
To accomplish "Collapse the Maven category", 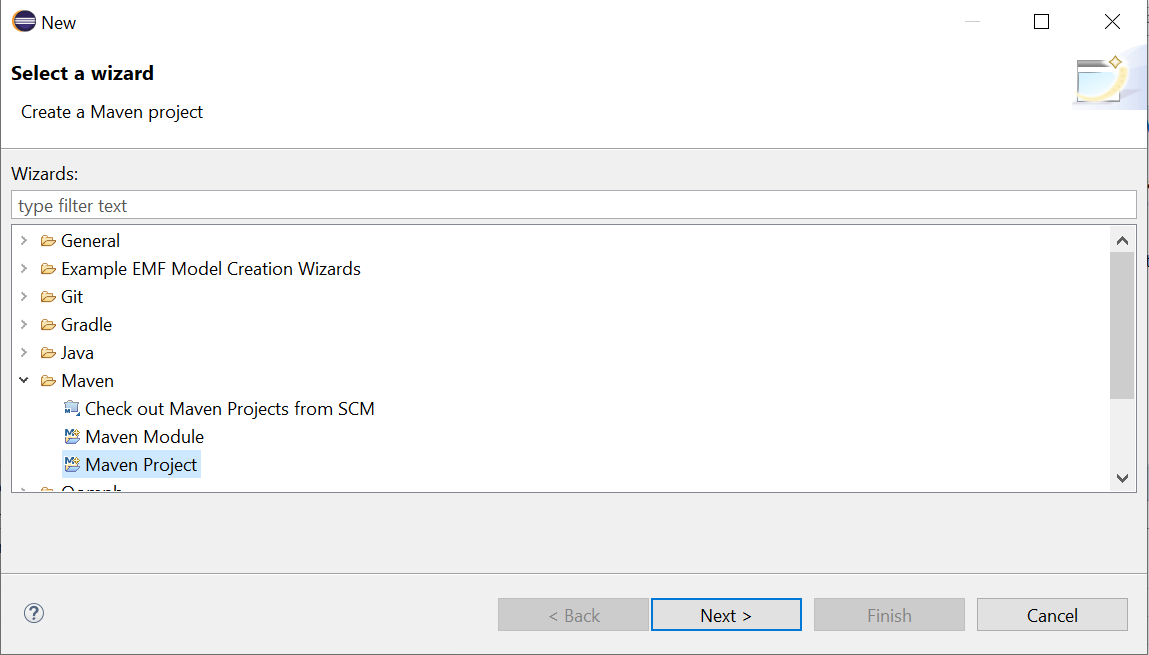I will tap(23, 380).
